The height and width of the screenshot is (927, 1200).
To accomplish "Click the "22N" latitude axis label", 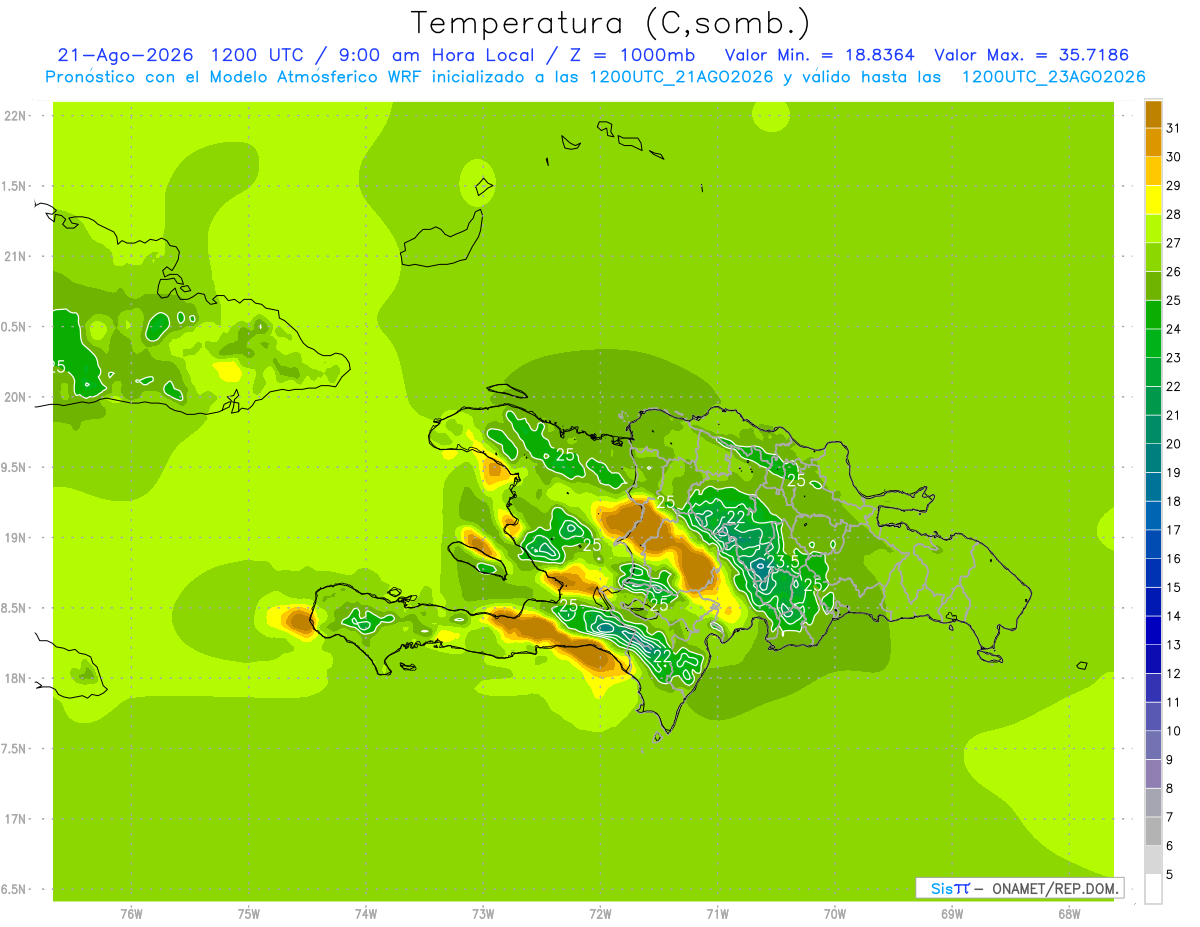I will click(17, 116).
